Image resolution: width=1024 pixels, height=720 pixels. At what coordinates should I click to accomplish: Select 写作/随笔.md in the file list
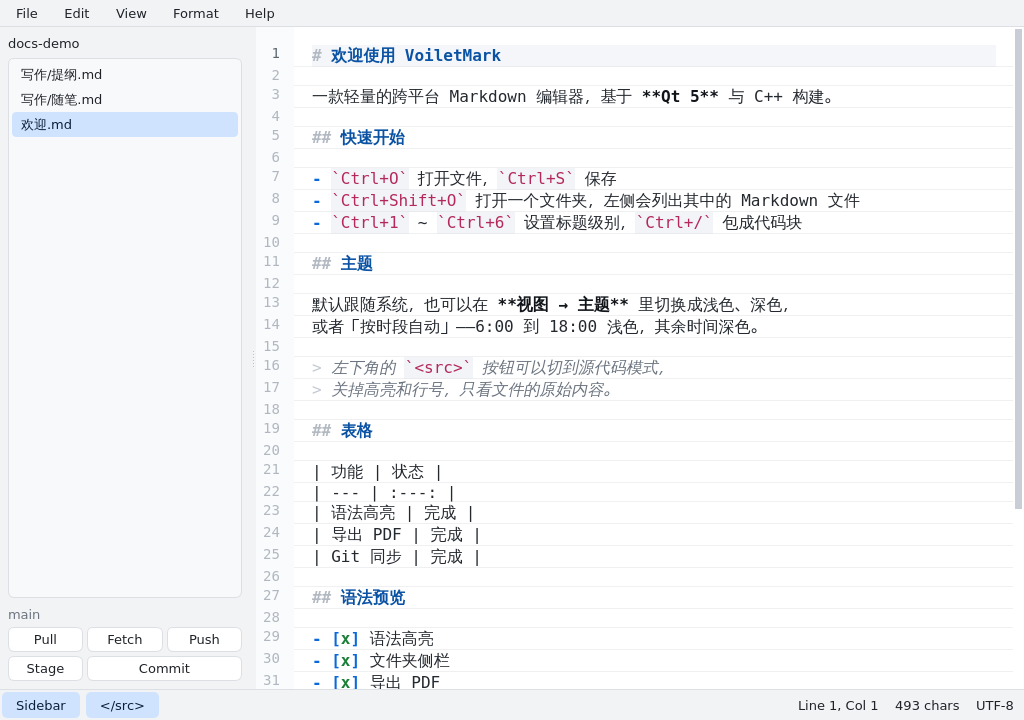point(125,99)
